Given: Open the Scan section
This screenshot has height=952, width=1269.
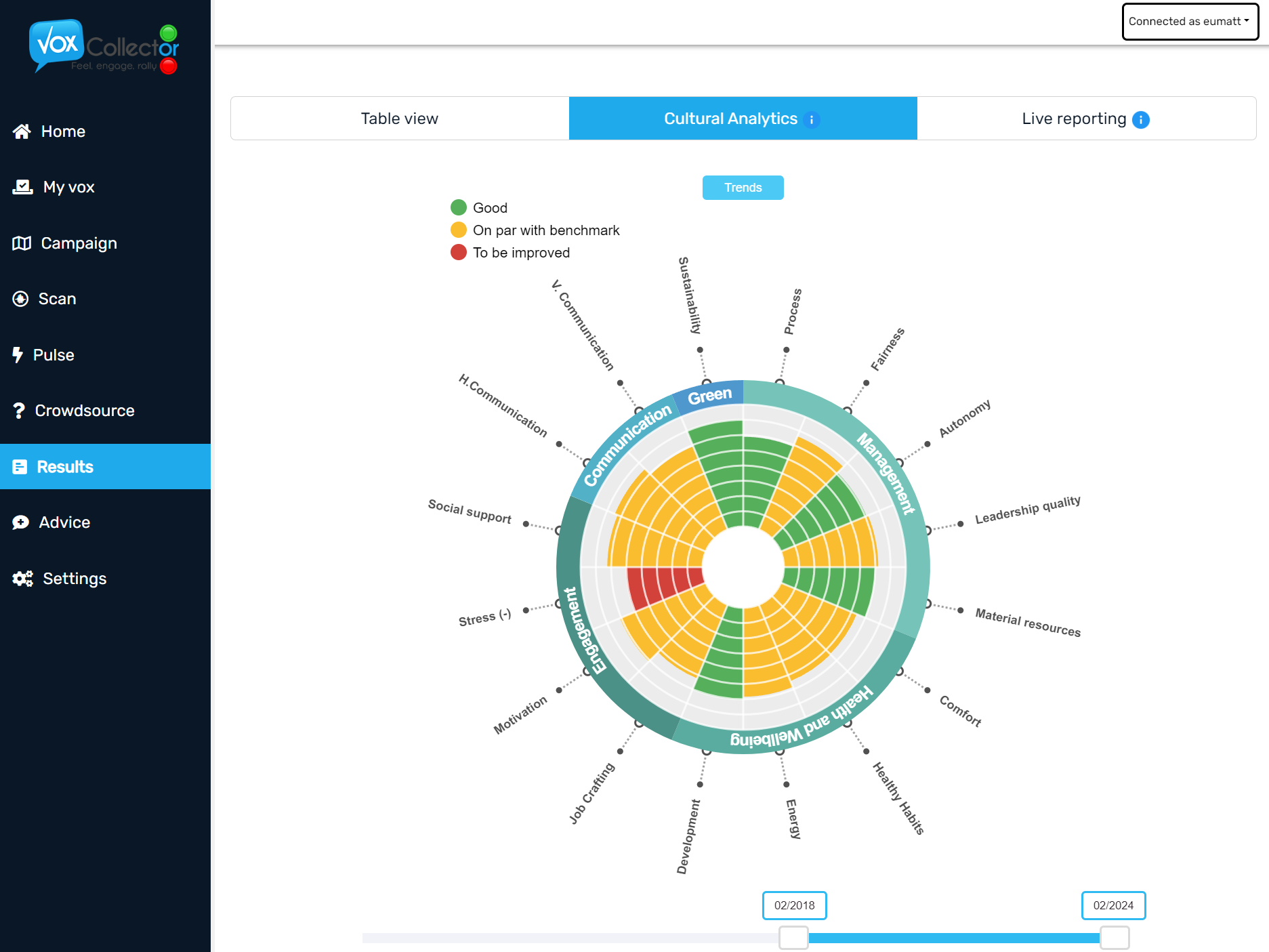Looking at the screenshot, I should [x=105, y=299].
